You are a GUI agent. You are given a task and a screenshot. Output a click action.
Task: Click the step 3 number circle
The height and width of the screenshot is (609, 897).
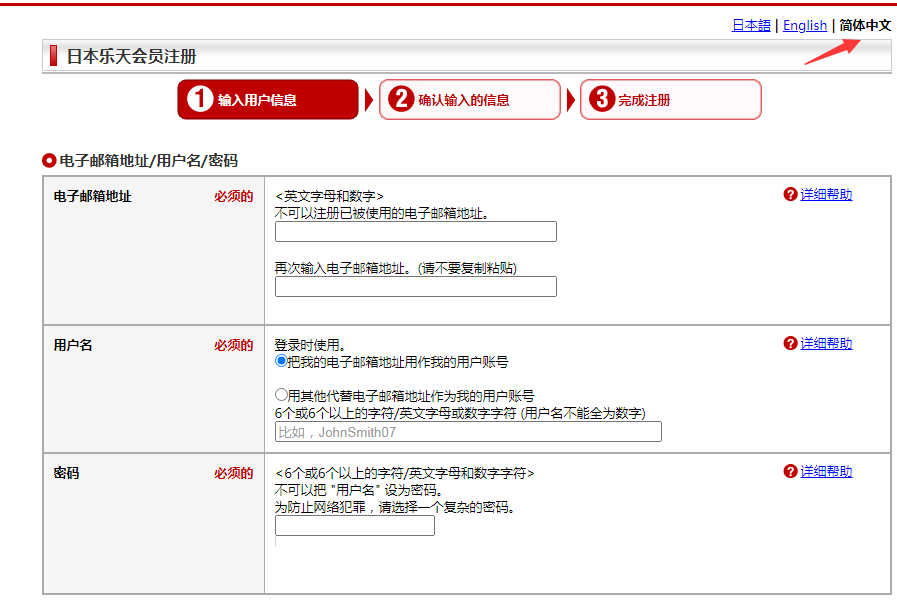point(601,100)
